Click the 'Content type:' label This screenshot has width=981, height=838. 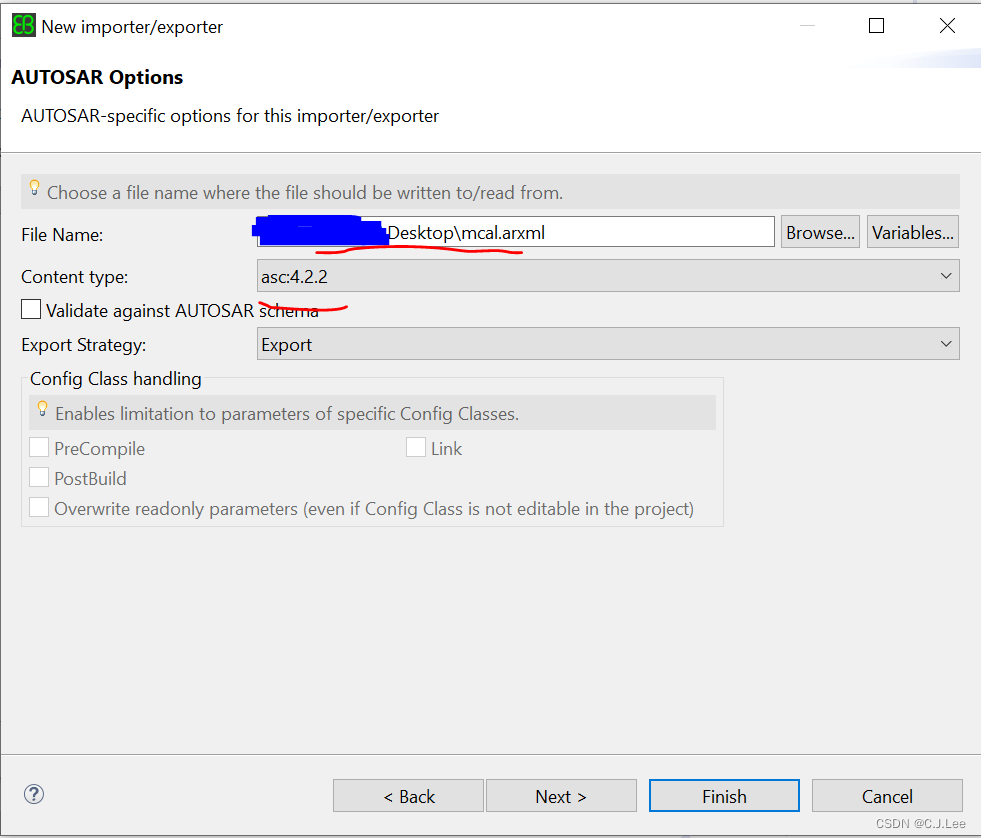(74, 277)
